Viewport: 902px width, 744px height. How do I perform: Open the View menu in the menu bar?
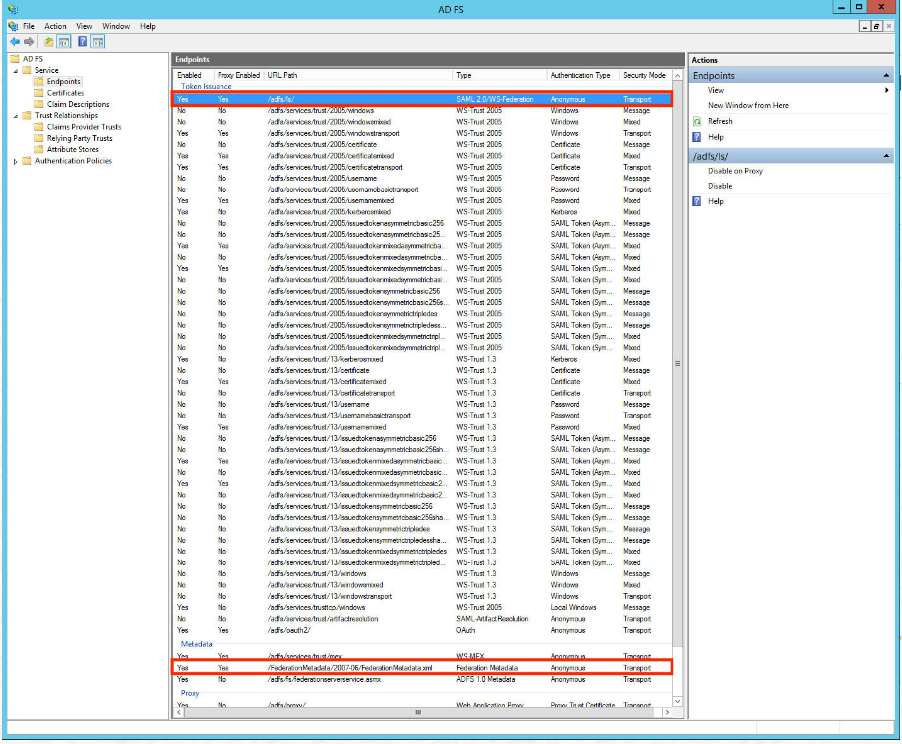84,26
